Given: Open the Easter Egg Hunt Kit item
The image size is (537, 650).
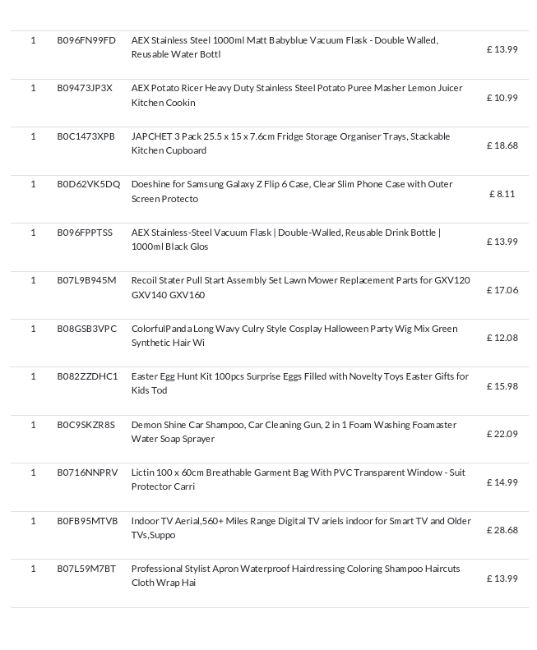Looking at the screenshot, I should click(x=300, y=383).
